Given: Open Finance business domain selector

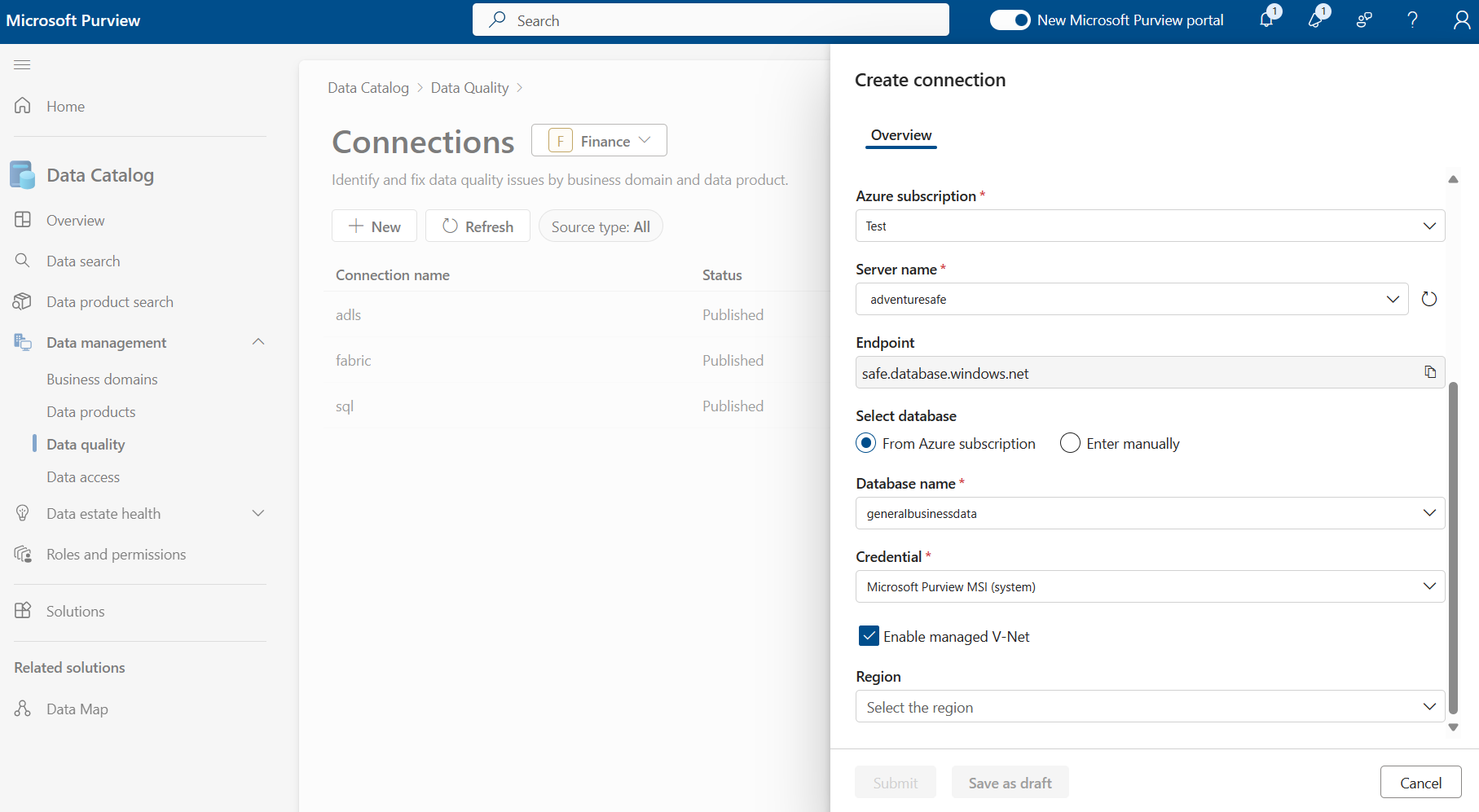Looking at the screenshot, I should [x=599, y=140].
